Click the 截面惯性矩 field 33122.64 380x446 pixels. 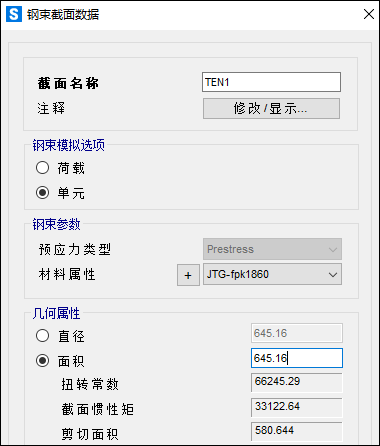point(297,407)
